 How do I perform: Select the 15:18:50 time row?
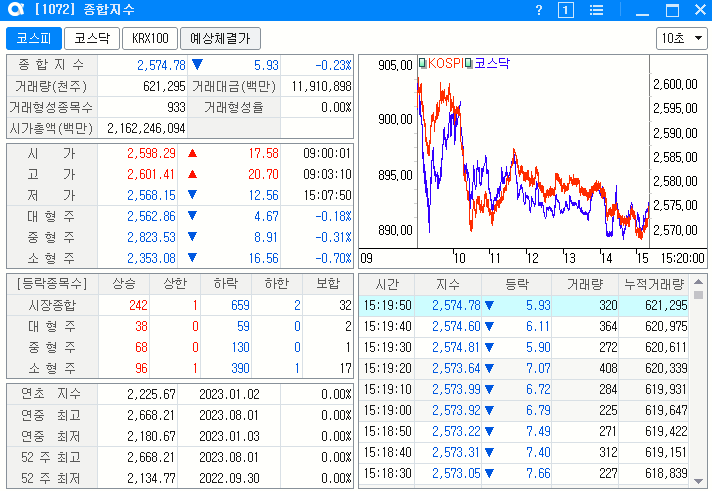(524, 431)
